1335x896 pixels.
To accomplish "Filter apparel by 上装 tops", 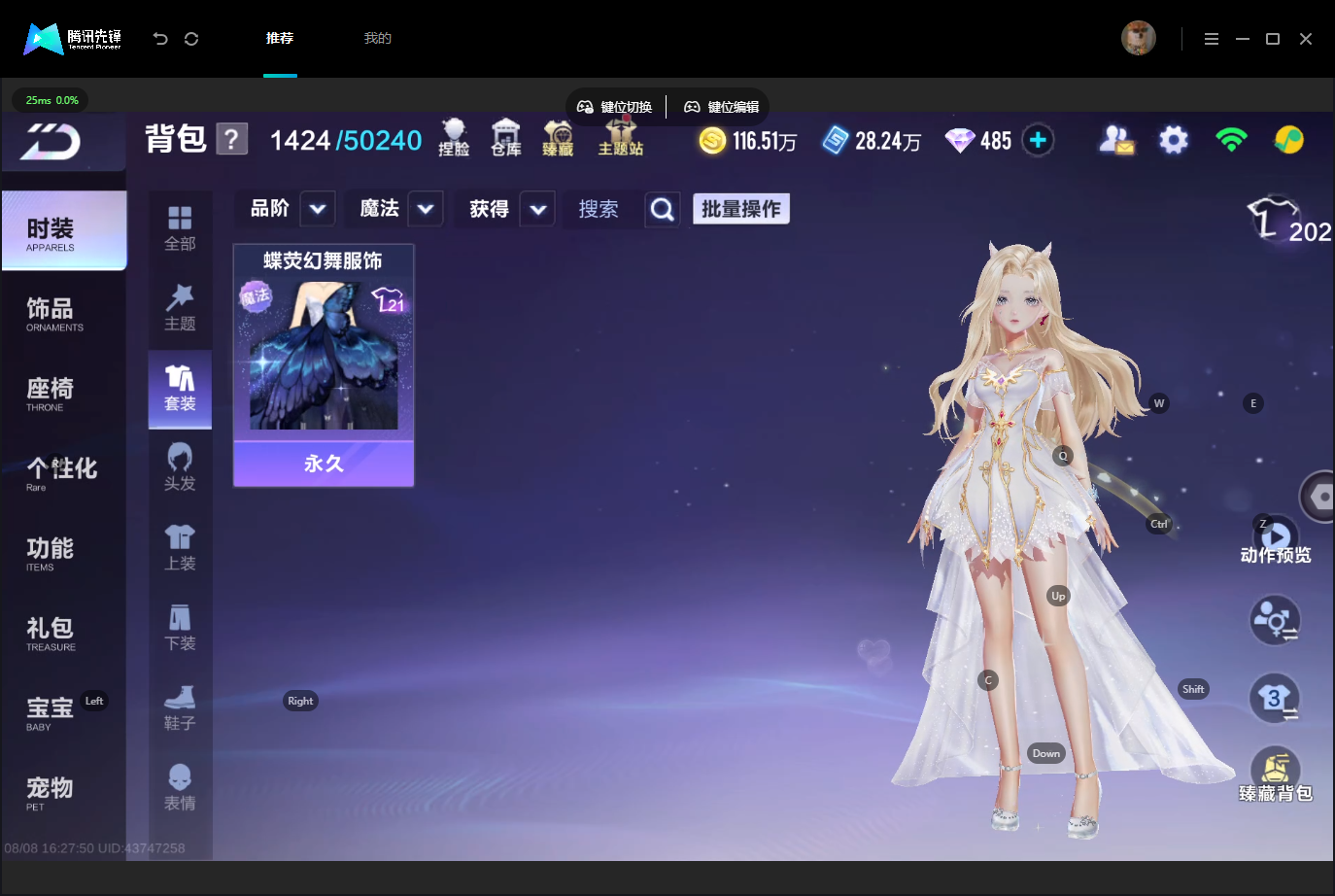I will (180, 548).
